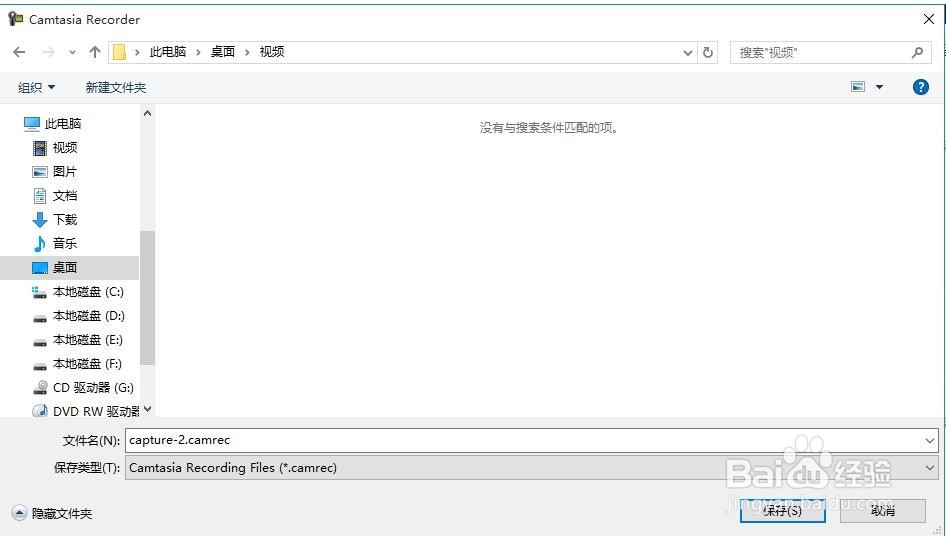Image resolution: width=946 pixels, height=536 pixels.
Task: Open 本地磁盘 (E:) drive
Action: point(77,340)
